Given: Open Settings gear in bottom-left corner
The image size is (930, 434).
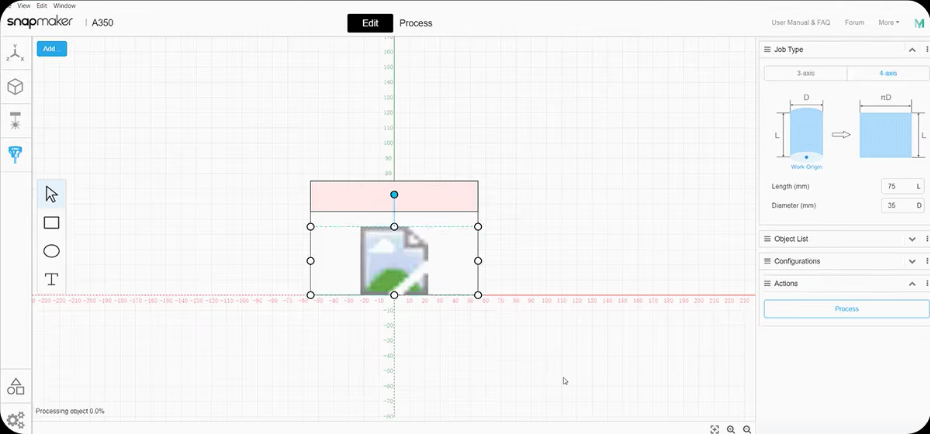Looking at the screenshot, I should pos(15,420).
